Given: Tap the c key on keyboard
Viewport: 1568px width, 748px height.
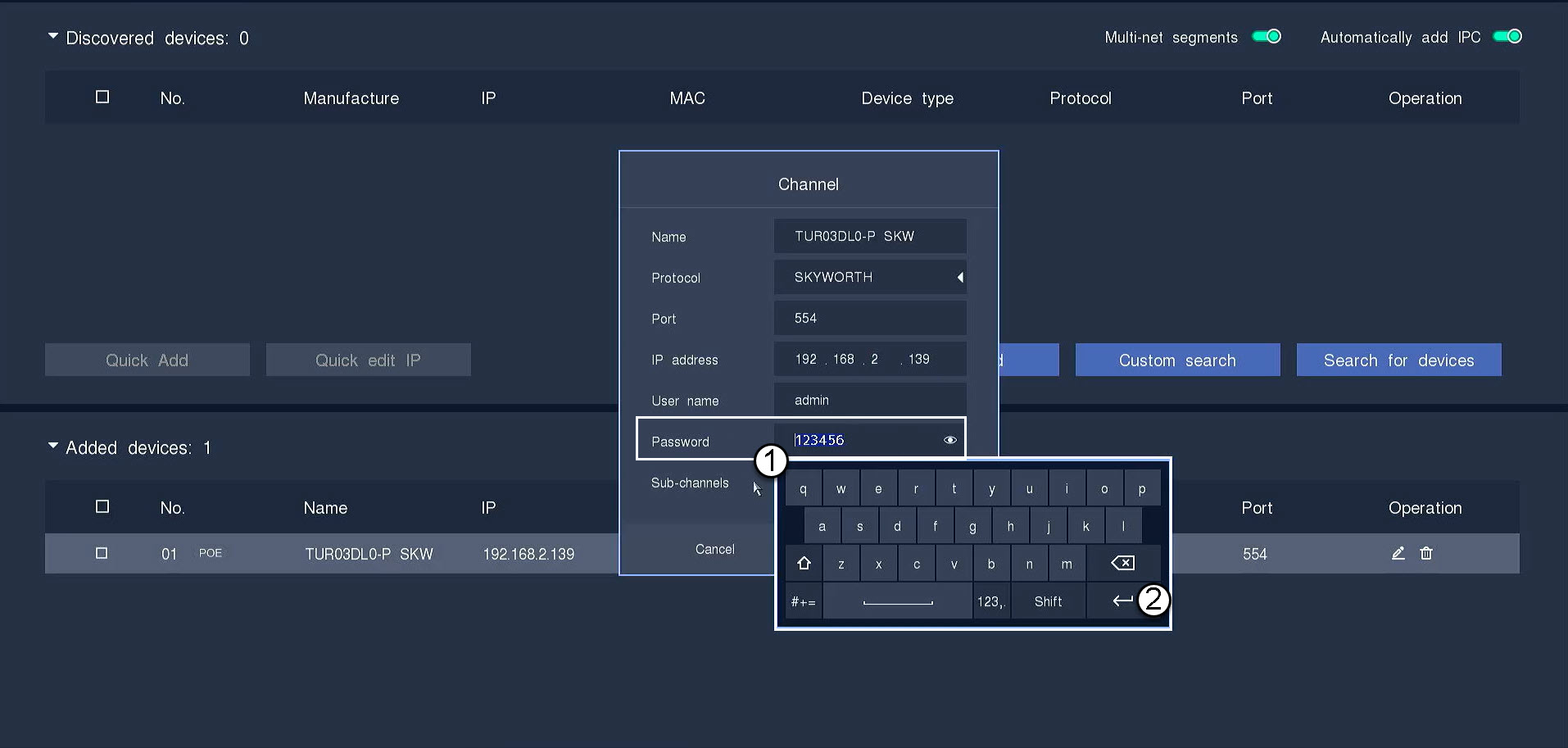Looking at the screenshot, I should (916, 563).
